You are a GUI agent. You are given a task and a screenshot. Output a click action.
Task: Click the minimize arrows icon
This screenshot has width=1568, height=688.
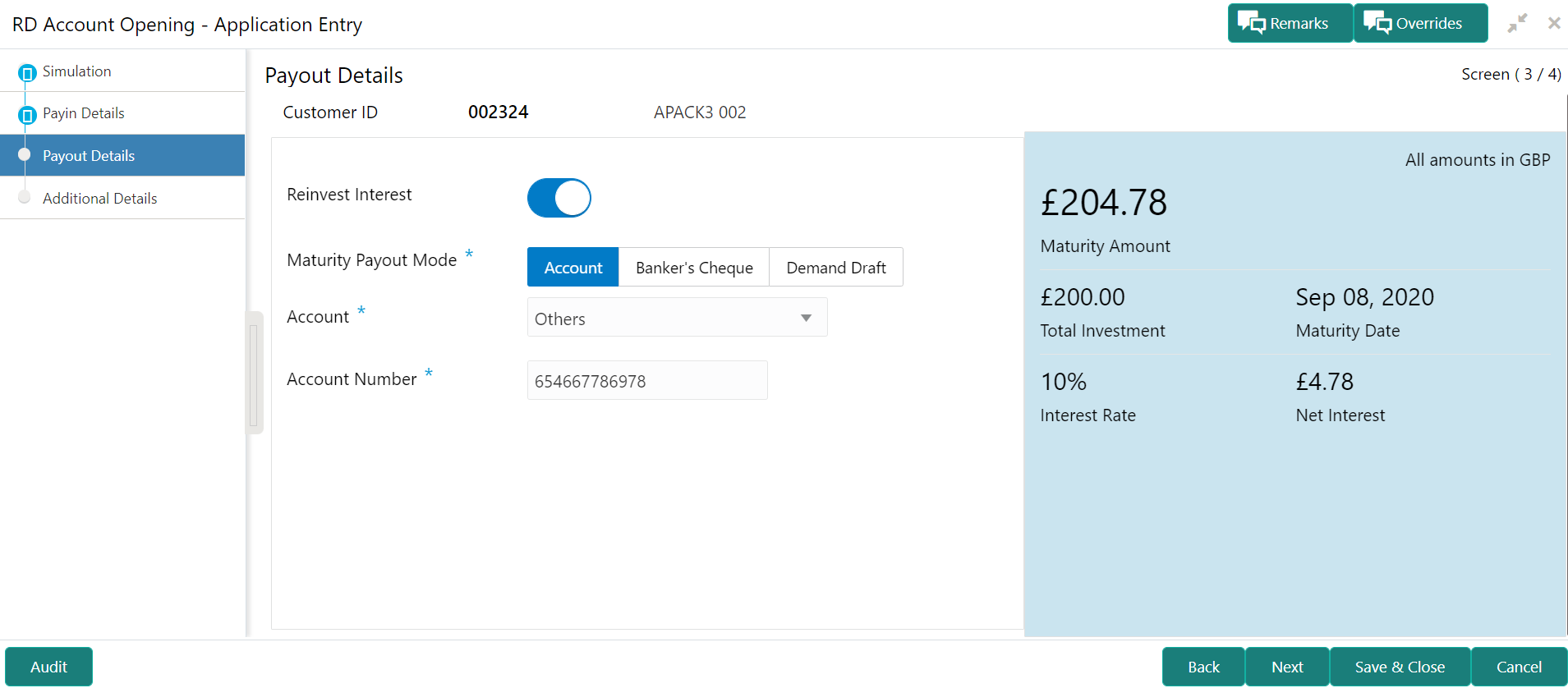1517,23
